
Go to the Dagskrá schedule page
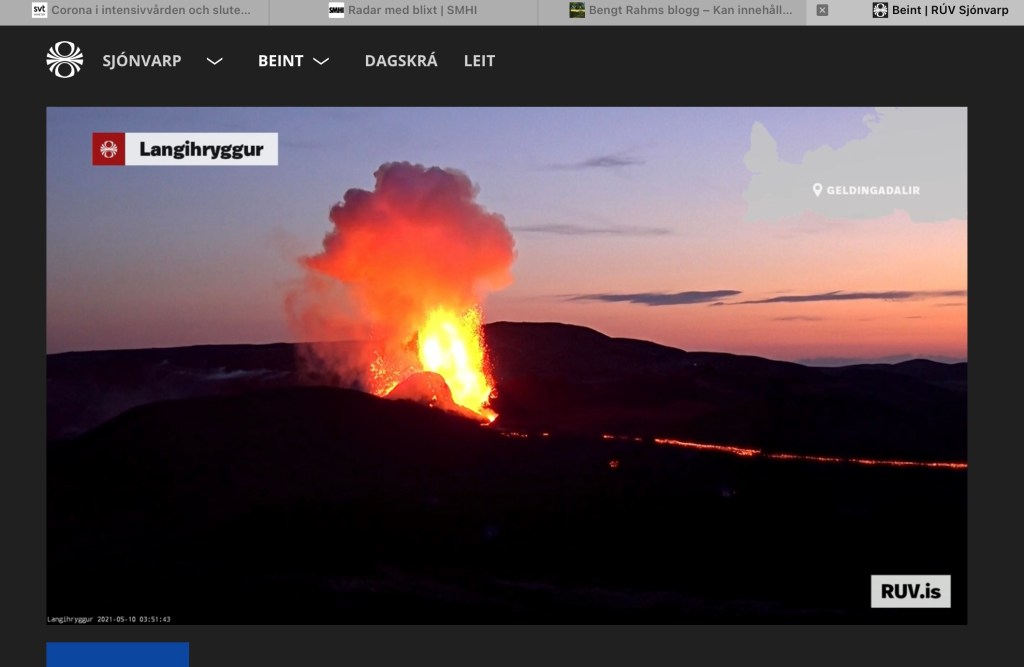click(x=401, y=61)
